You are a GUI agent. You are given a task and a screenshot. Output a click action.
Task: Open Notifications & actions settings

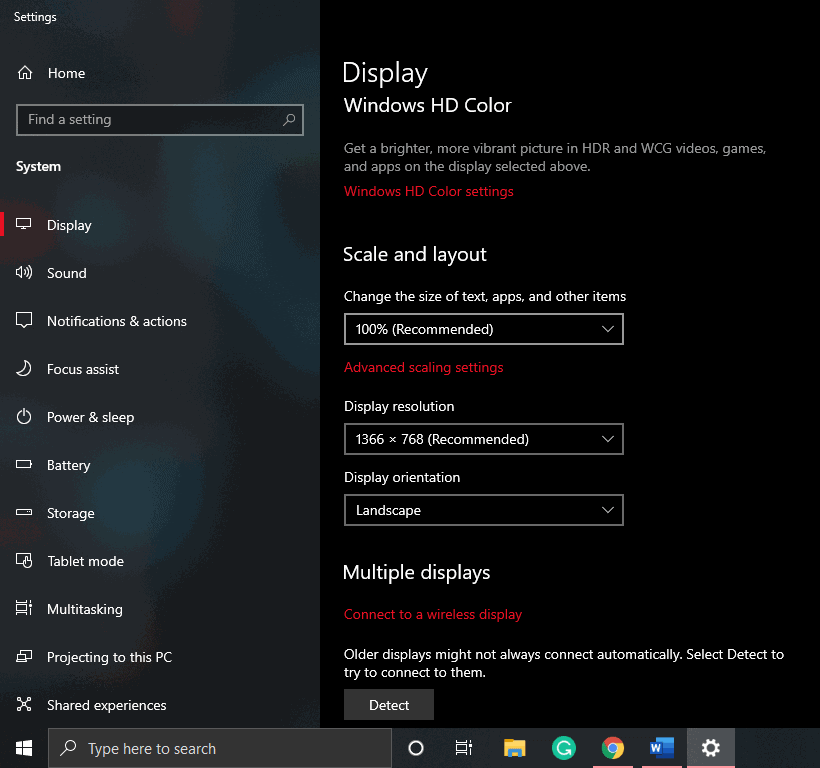tap(117, 321)
